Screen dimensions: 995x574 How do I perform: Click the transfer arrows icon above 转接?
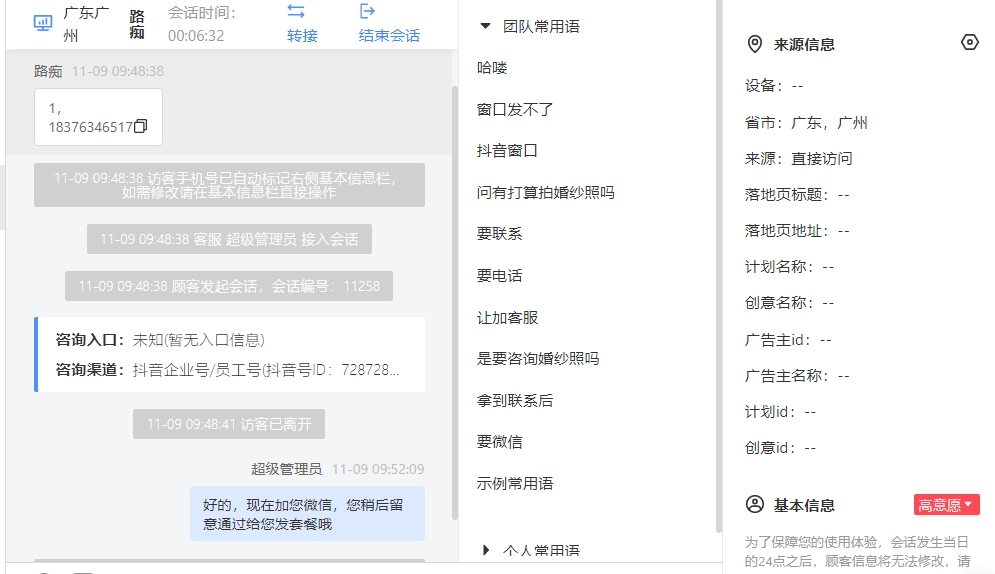(x=296, y=11)
